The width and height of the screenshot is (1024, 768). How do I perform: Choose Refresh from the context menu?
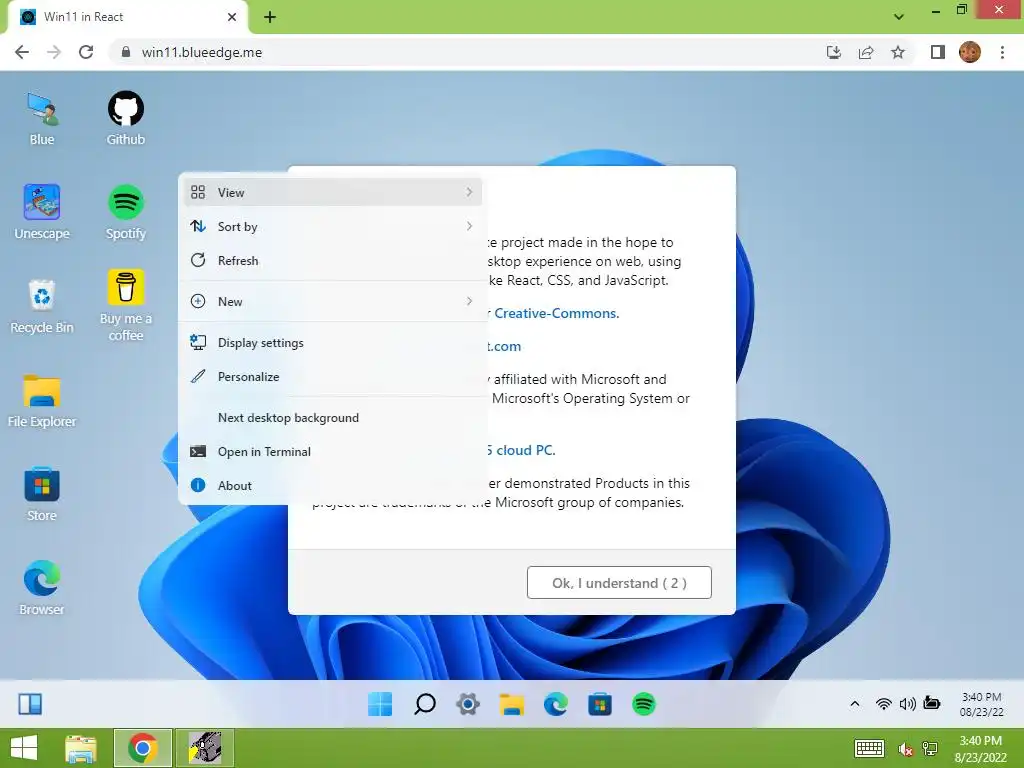(x=332, y=260)
